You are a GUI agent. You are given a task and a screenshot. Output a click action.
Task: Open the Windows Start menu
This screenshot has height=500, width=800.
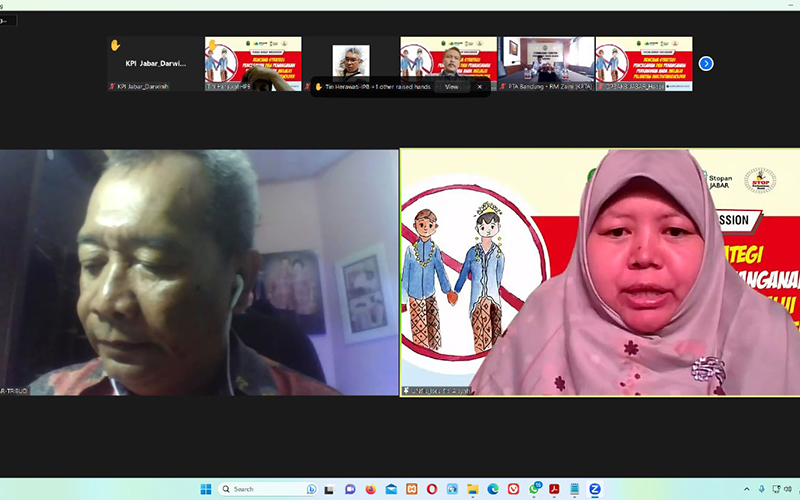coord(206,489)
